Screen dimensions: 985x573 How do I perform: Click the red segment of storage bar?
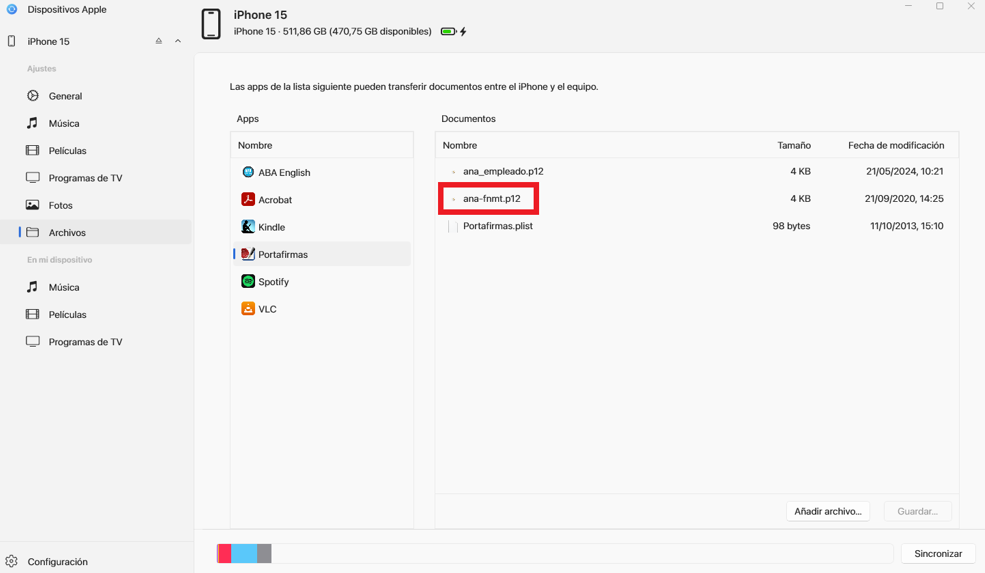point(224,554)
